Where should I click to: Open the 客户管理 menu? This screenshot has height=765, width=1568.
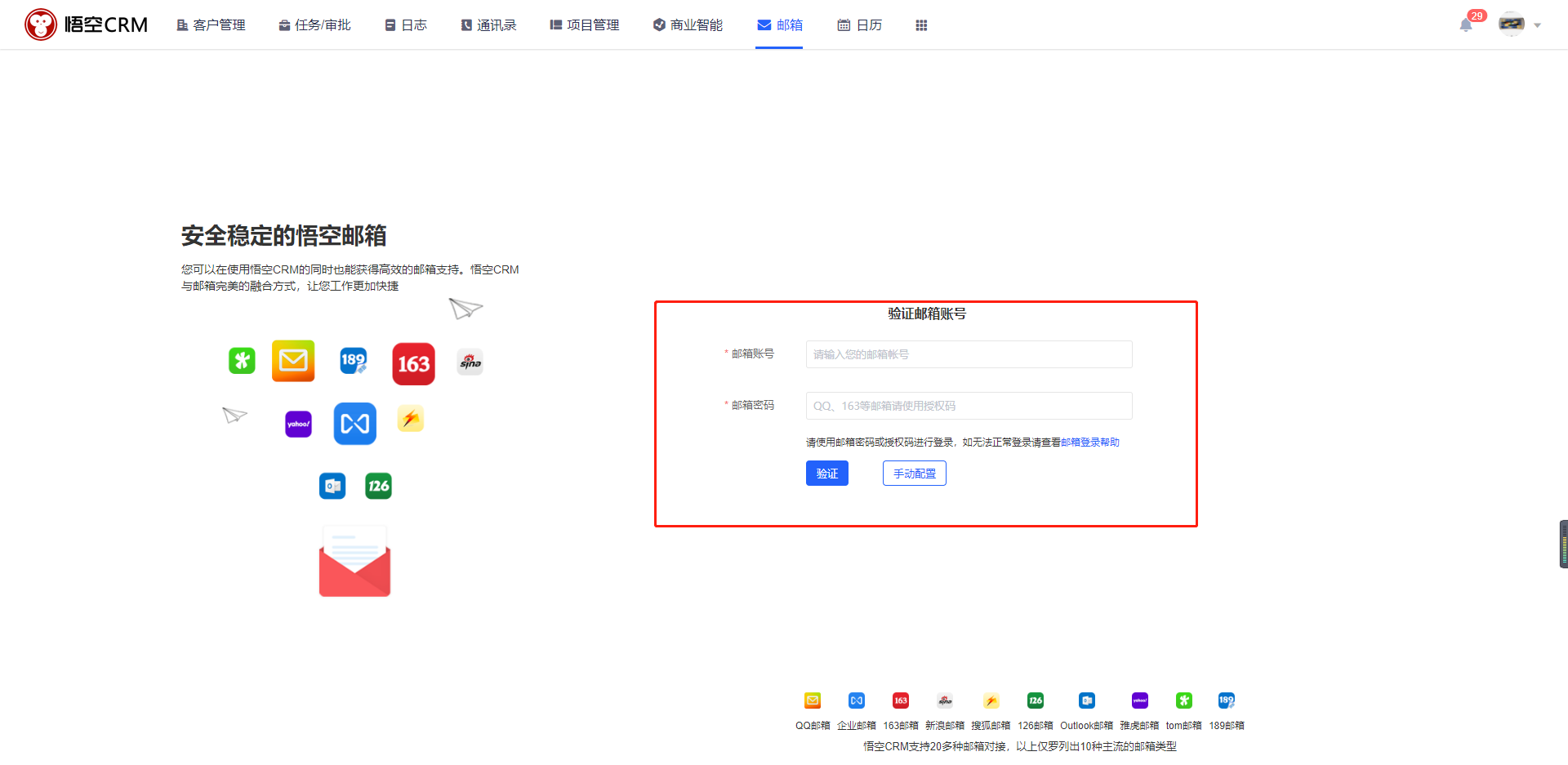[x=211, y=25]
